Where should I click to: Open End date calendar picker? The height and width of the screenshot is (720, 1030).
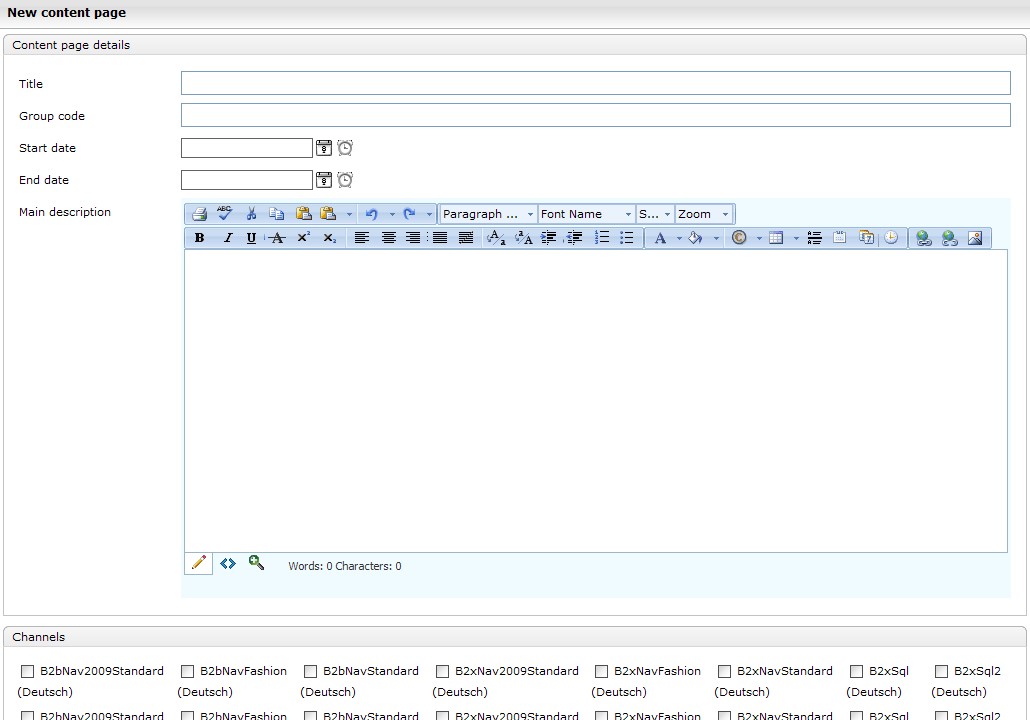pos(324,179)
